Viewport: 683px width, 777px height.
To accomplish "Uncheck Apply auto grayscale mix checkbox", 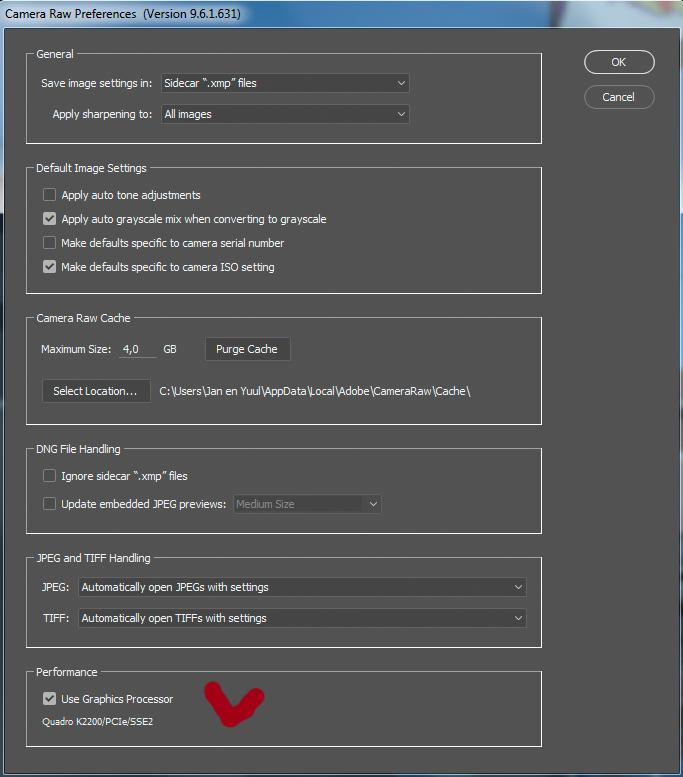I will (x=50, y=219).
